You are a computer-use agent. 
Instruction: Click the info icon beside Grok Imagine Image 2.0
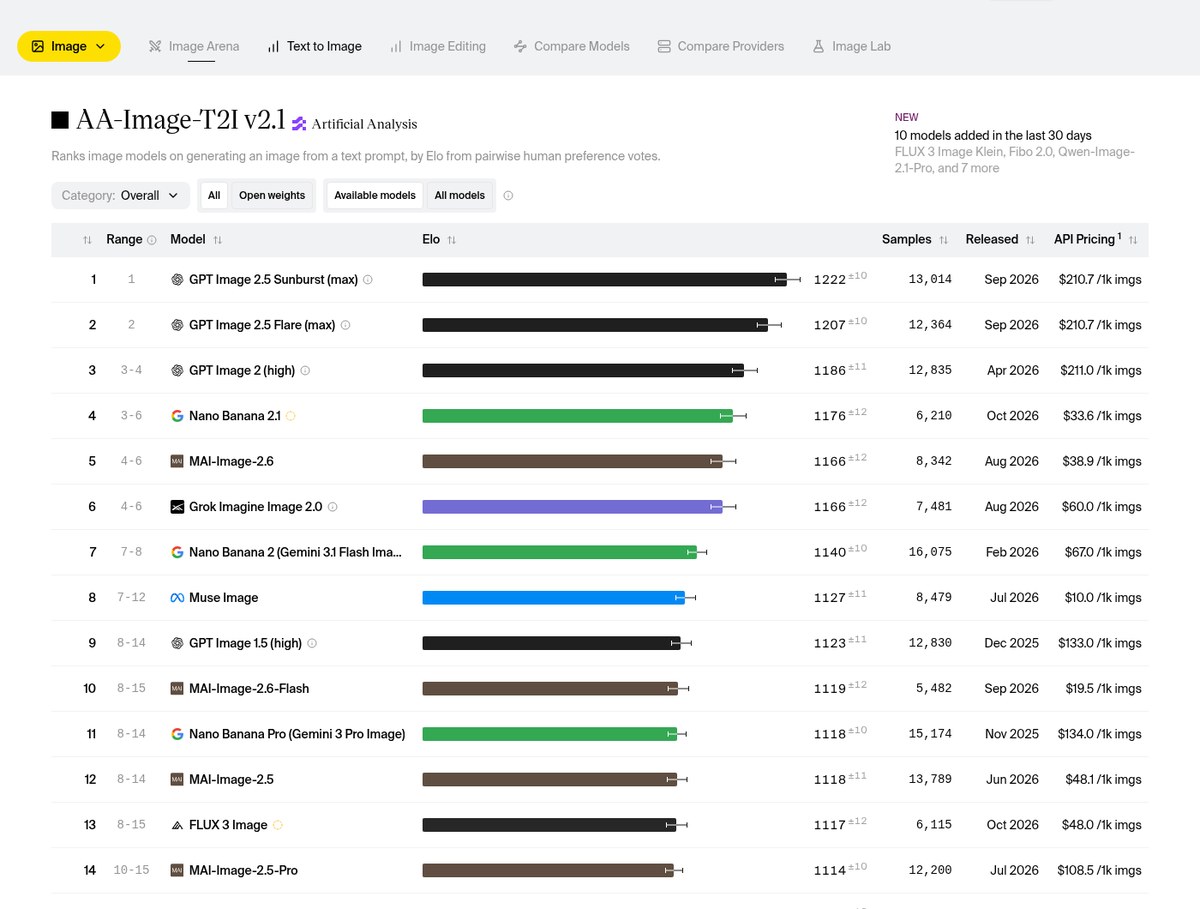tap(333, 507)
